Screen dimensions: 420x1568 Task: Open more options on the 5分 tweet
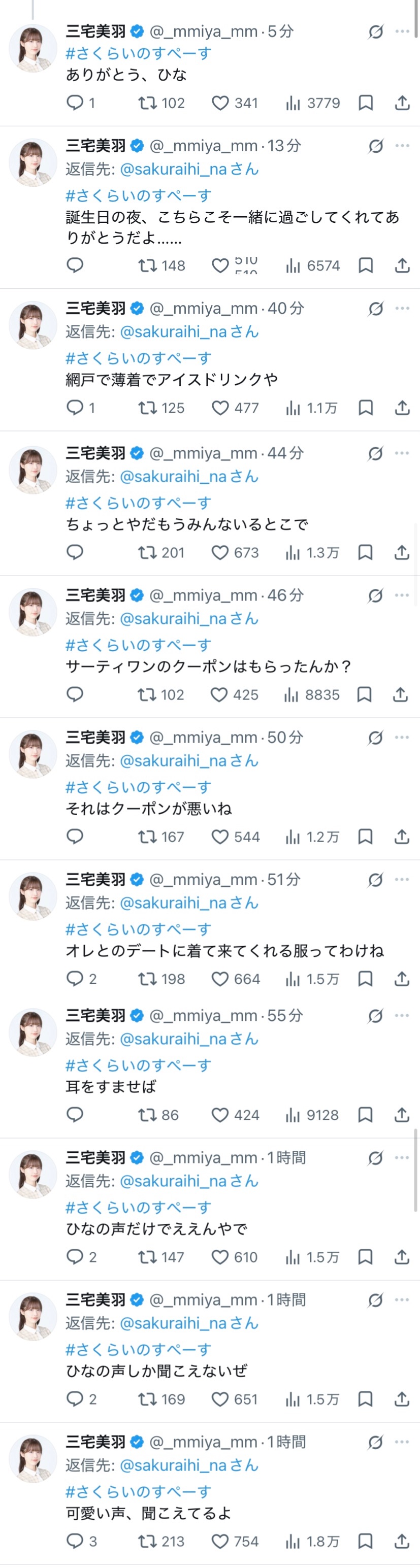pyautogui.click(x=402, y=31)
